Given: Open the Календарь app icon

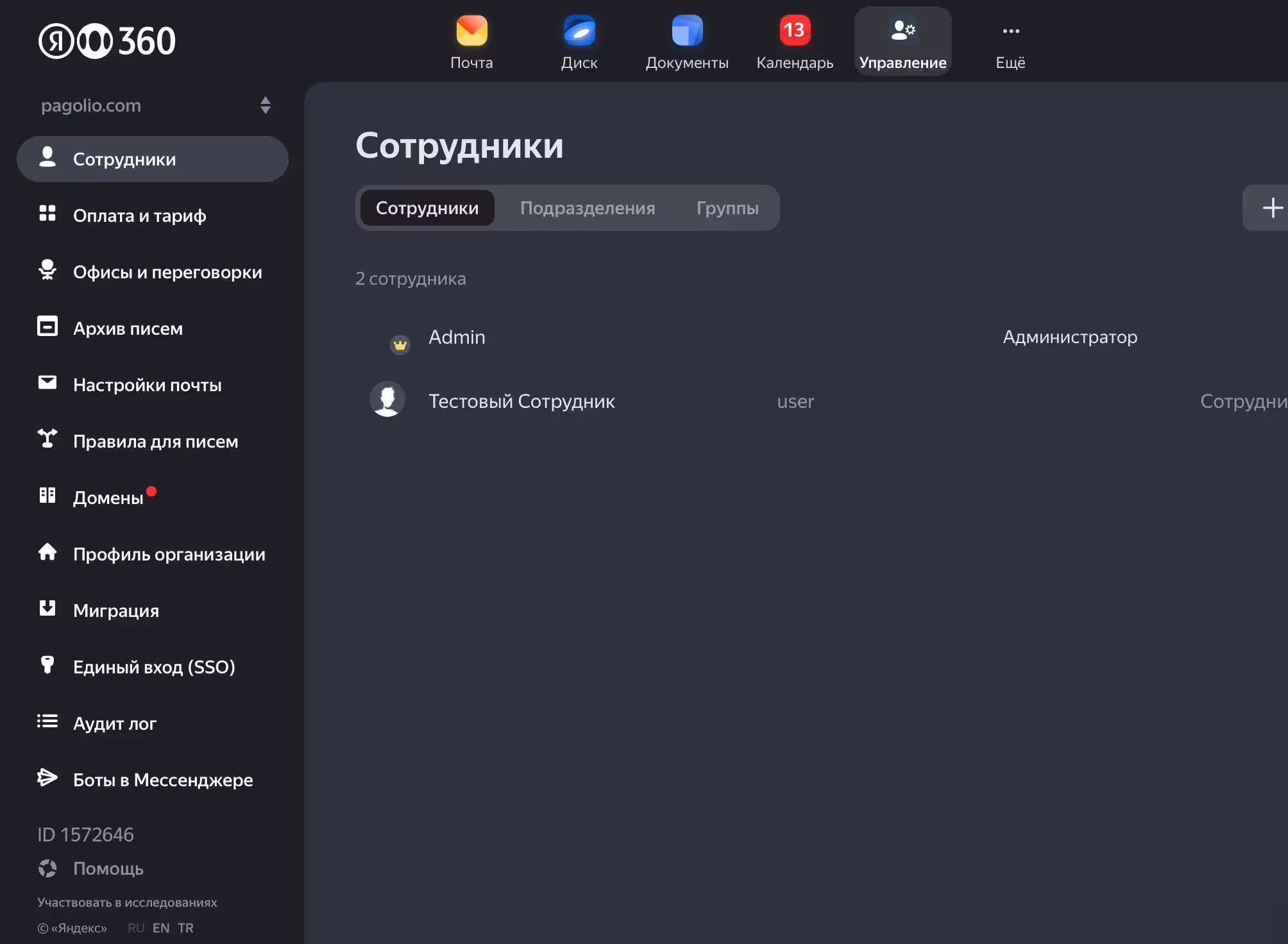Looking at the screenshot, I should [x=795, y=31].
